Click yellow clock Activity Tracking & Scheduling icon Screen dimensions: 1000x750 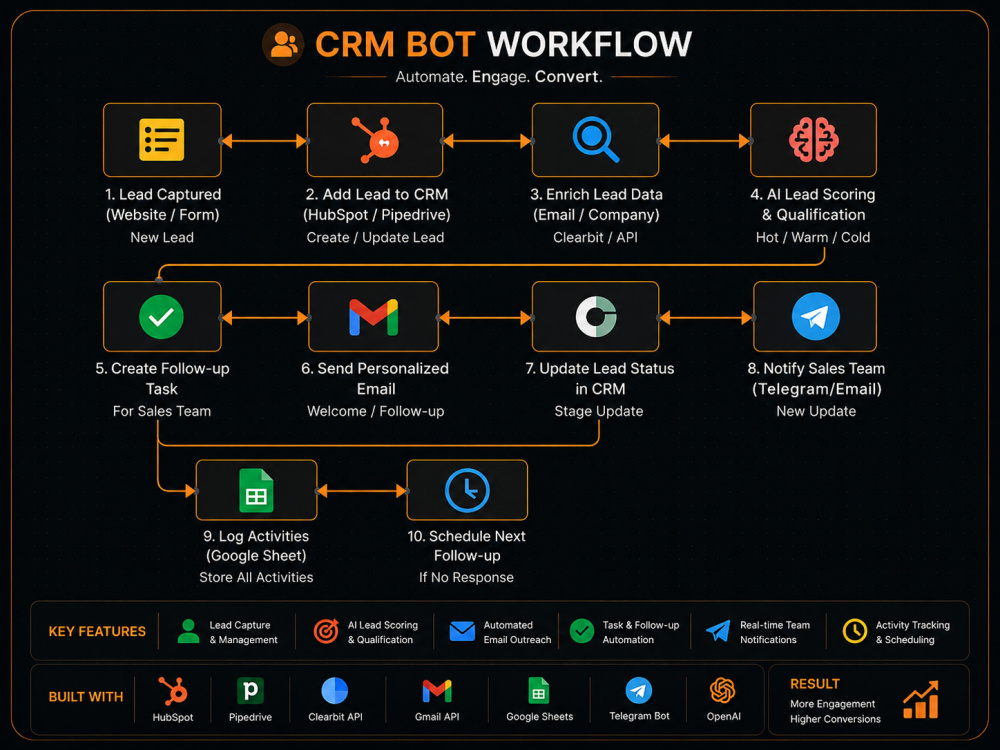coord(855,631)
